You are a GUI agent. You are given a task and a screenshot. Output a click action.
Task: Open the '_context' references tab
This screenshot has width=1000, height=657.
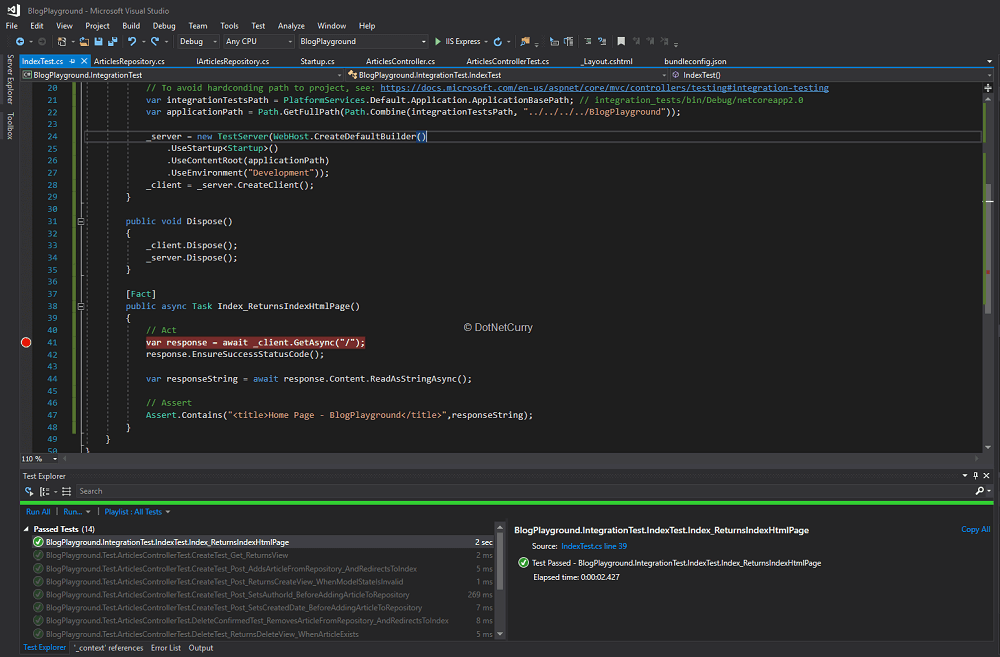[108, 648]
